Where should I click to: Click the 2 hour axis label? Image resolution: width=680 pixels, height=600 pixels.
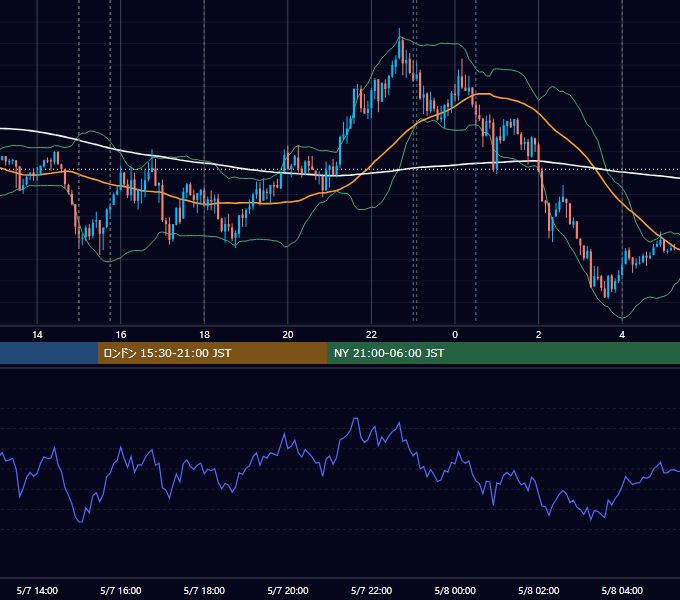pos(539,335)
